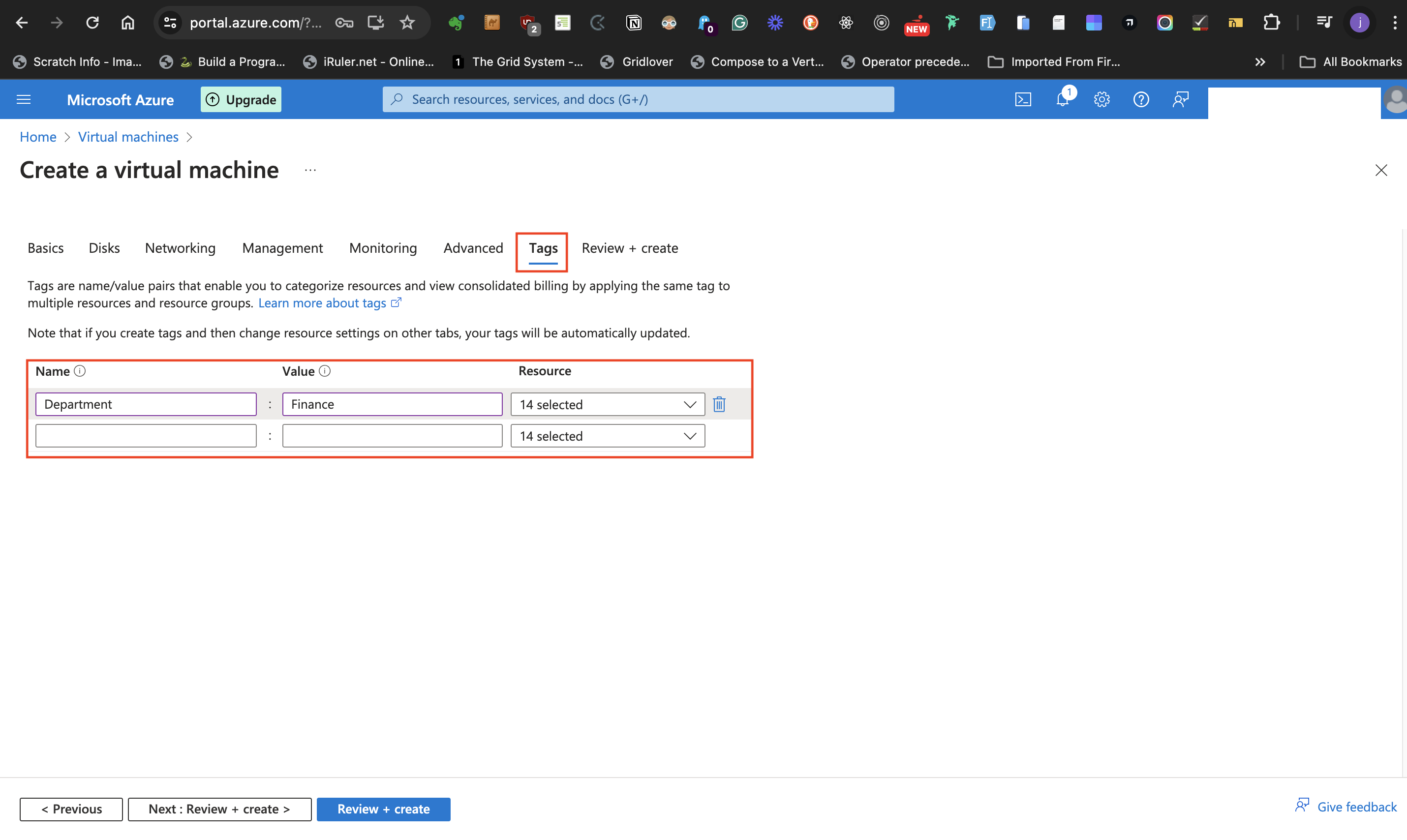Switch to the Management tab
The image size is (1407, 840).
282,248
